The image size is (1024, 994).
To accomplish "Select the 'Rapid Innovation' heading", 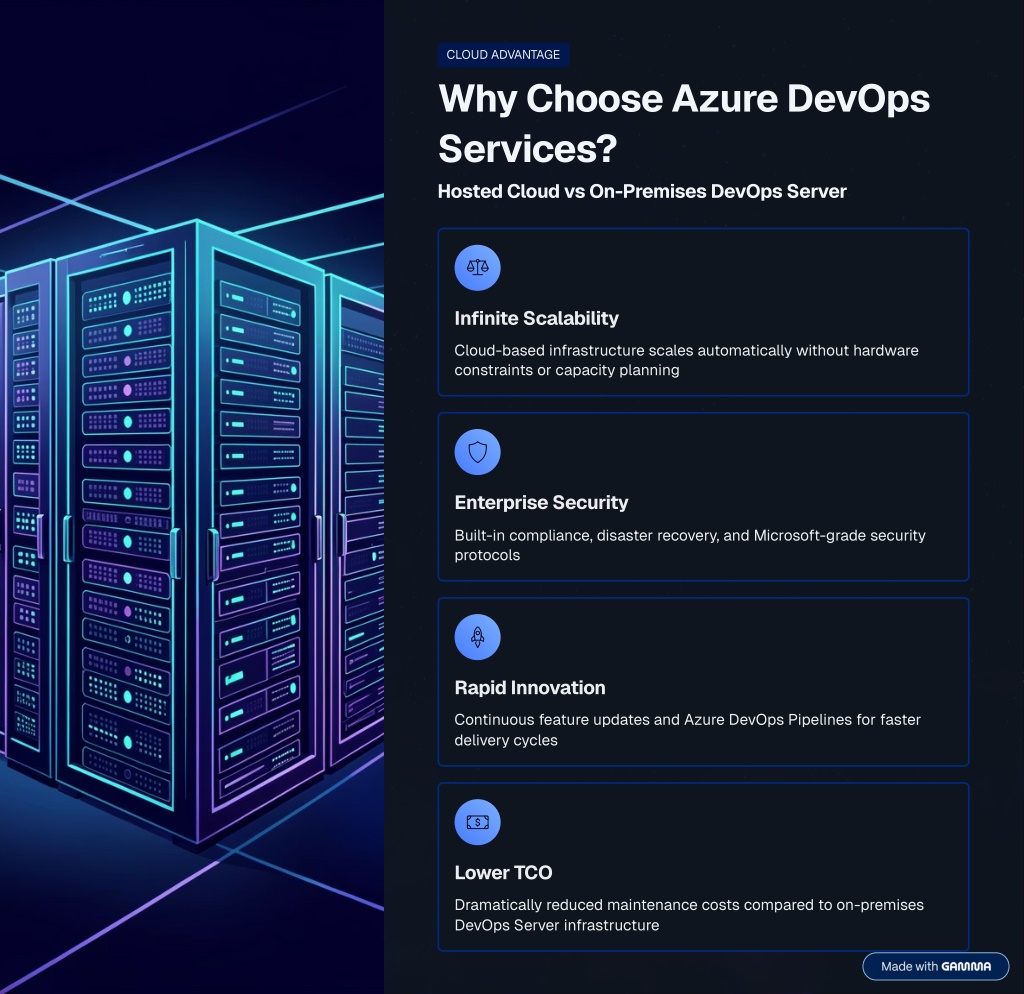I will (529, 688).
